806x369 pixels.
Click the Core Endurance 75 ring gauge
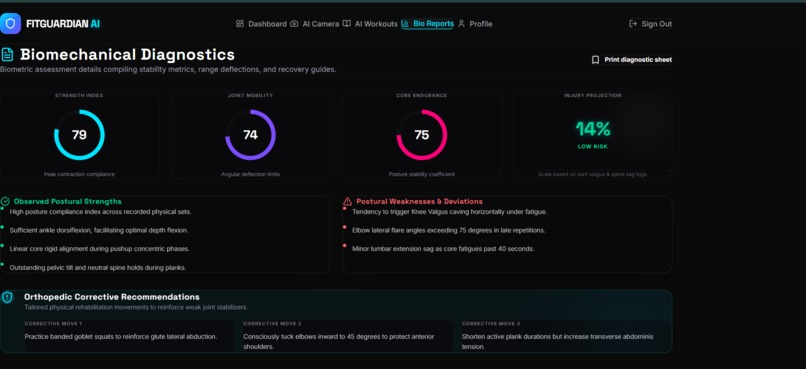[422, 135]
